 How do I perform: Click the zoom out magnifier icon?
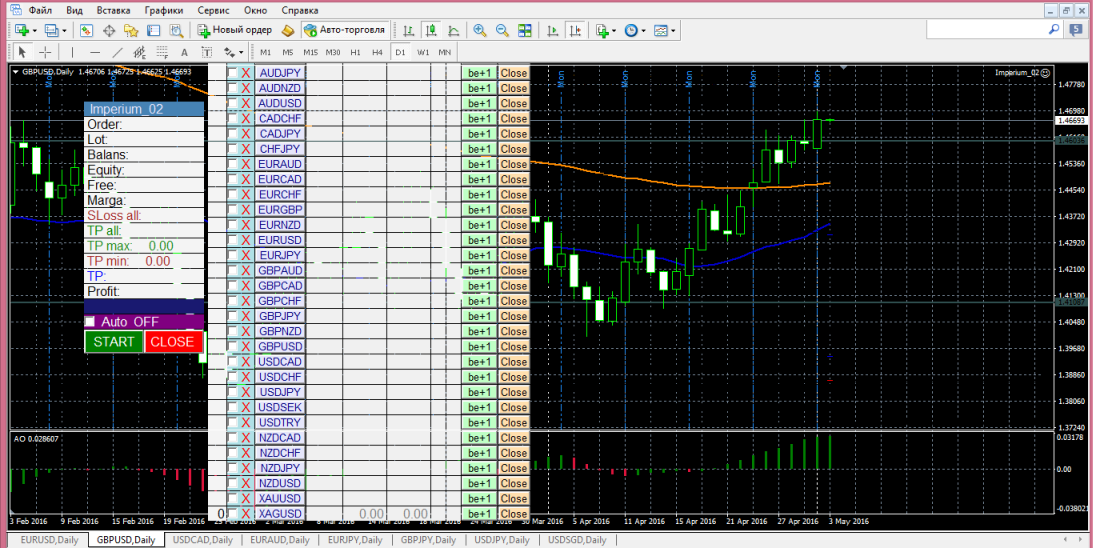(502, 31)
